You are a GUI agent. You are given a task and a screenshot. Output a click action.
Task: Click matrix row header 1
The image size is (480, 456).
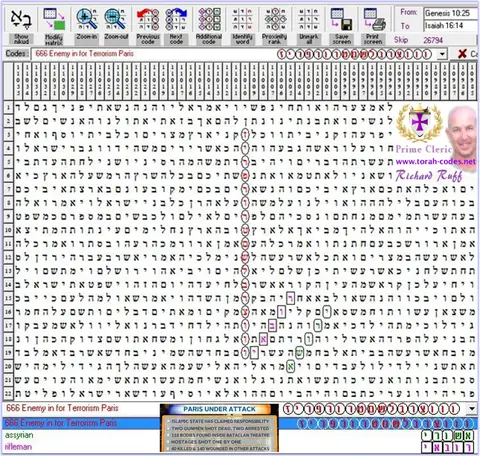[x=8, y=107]
